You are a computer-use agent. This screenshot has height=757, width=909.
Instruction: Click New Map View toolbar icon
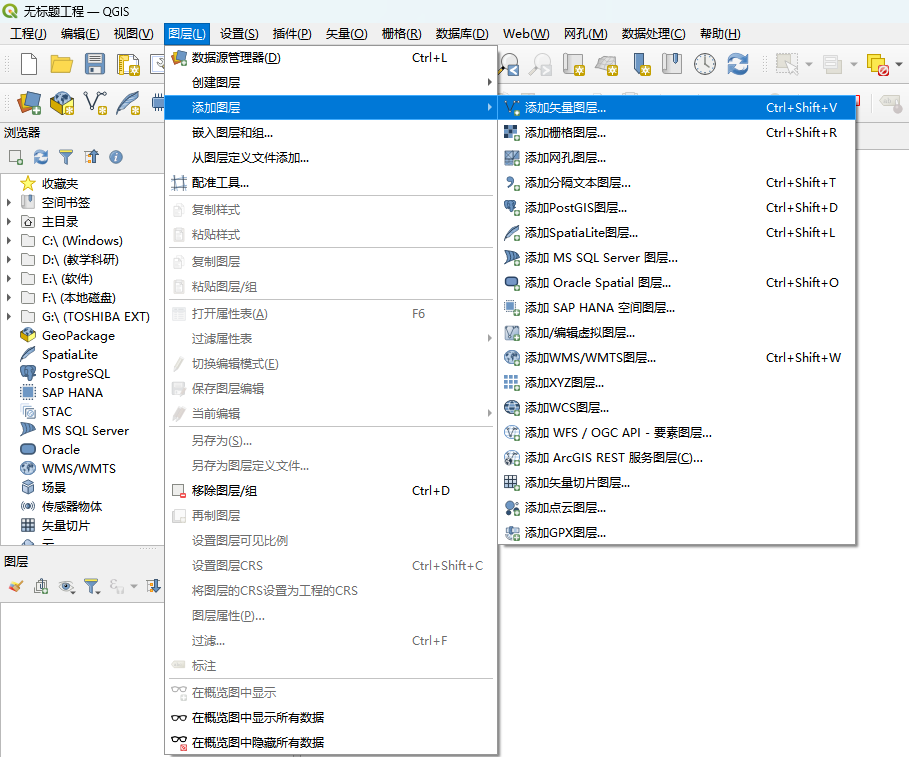point(573,64)
